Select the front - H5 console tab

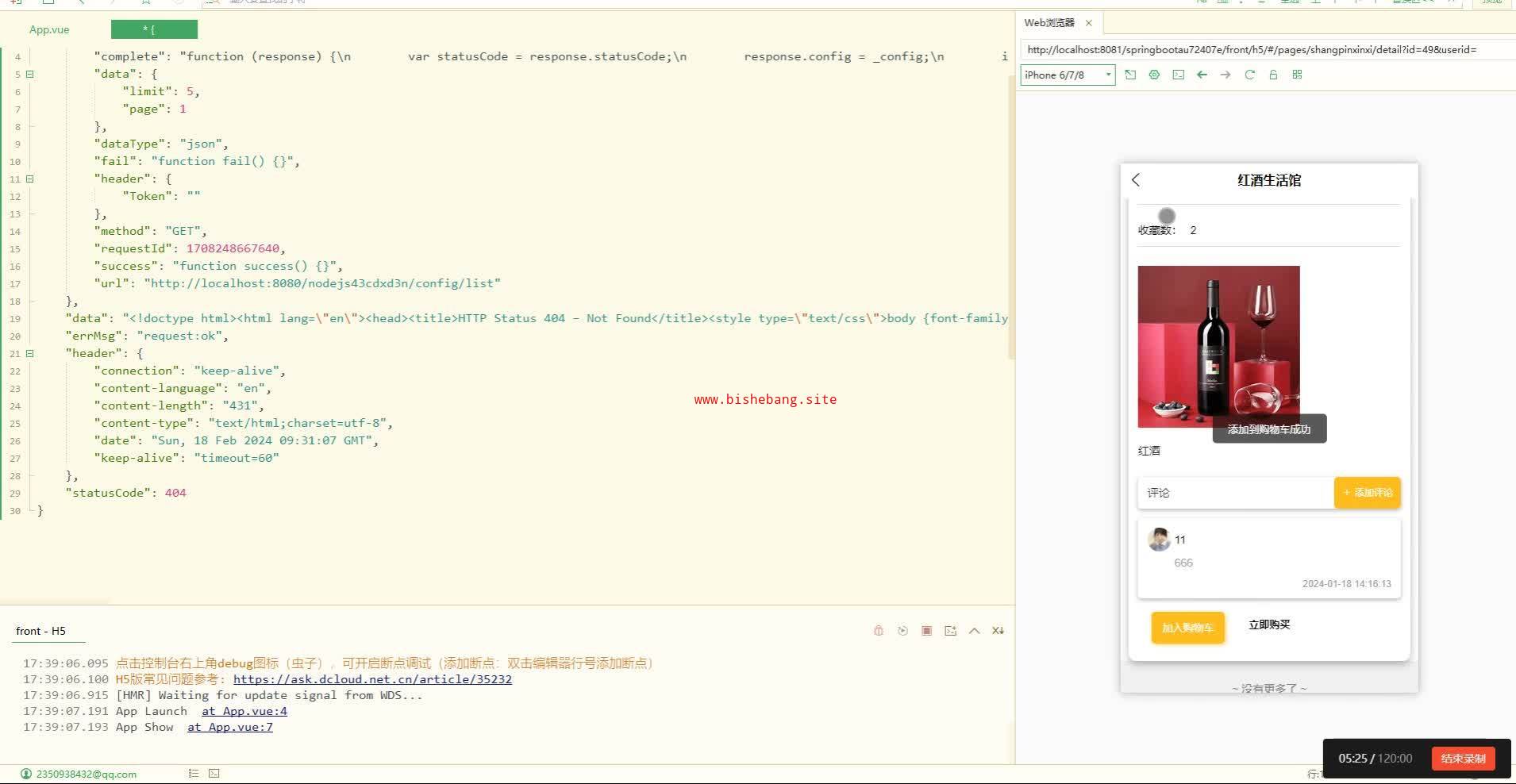[41, 631]
